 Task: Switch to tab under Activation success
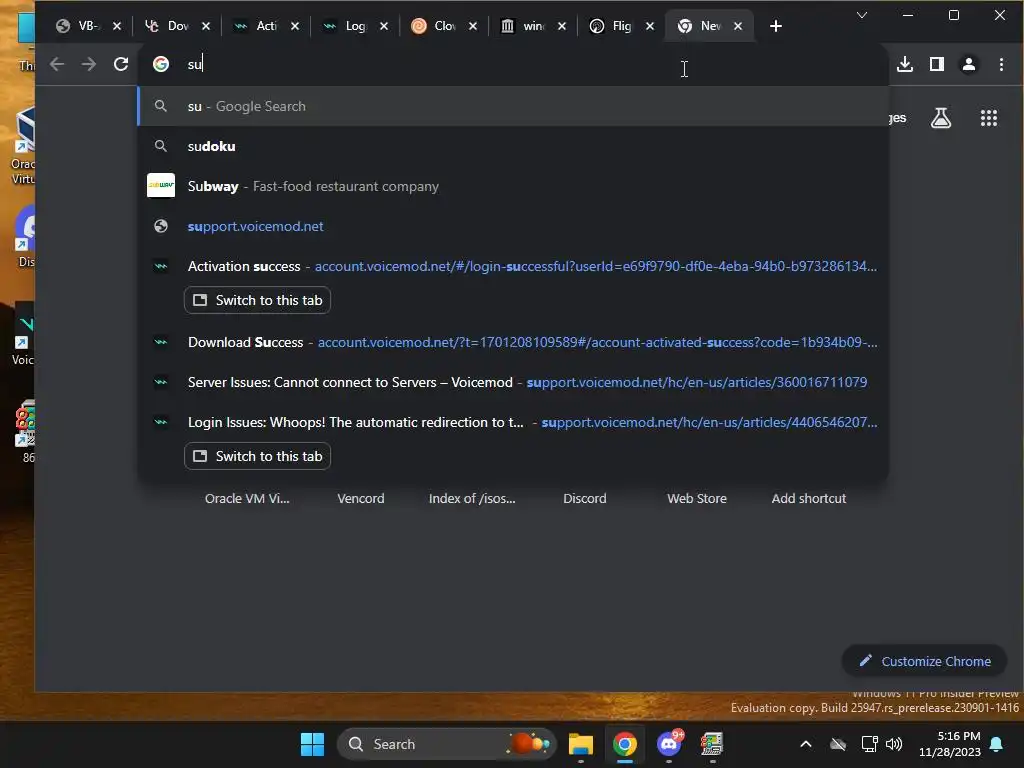point(257,300)
